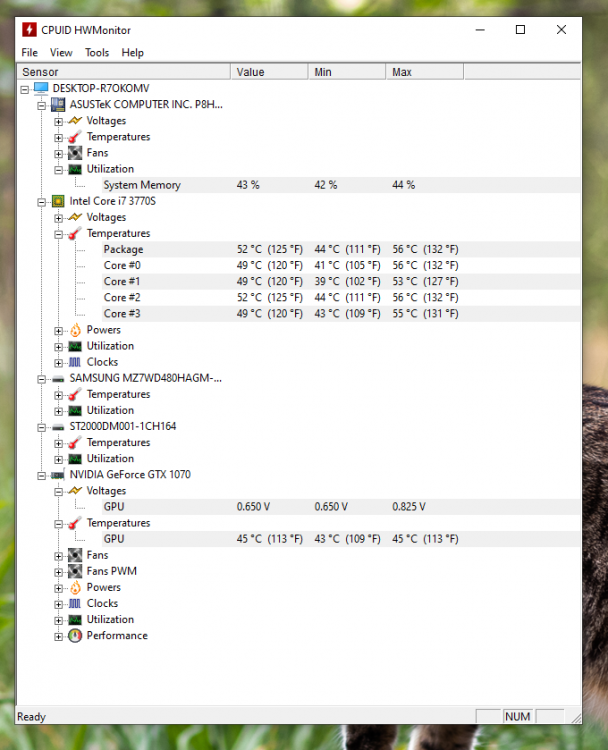Collapse the SAMSUNG MZ7WD480HAGM node
This screenshot has width=608, height=750.
click(x=42, y=379)
